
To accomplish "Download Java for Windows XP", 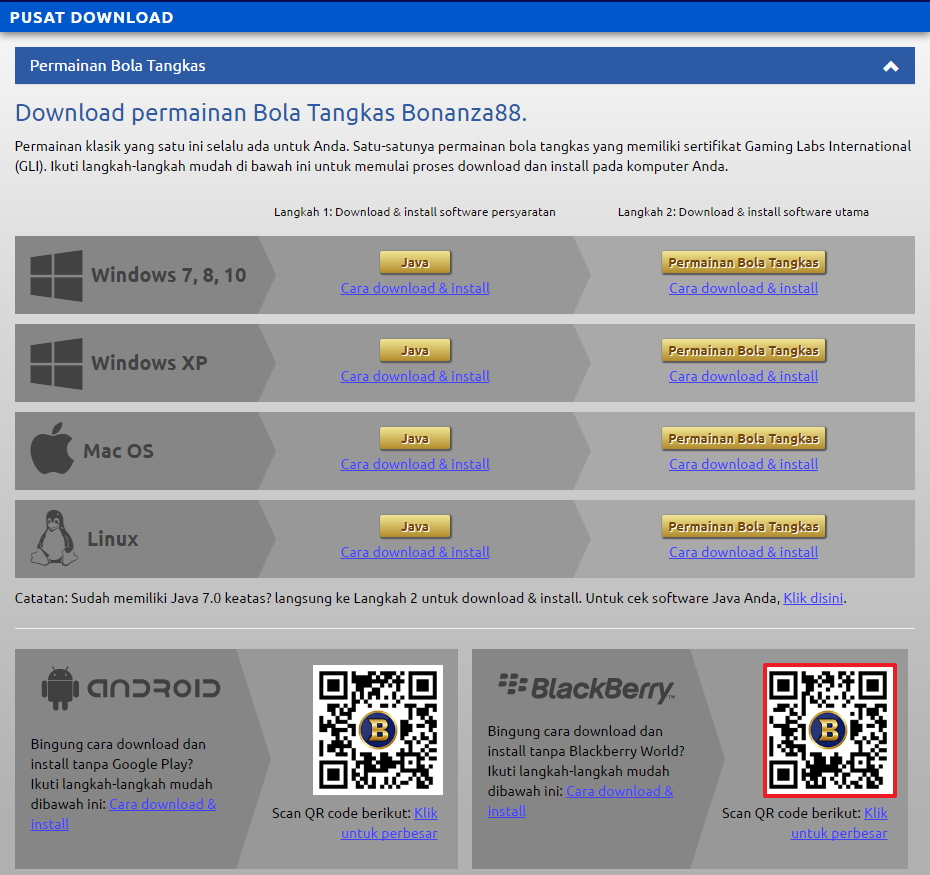I will [x=415, y=351].
